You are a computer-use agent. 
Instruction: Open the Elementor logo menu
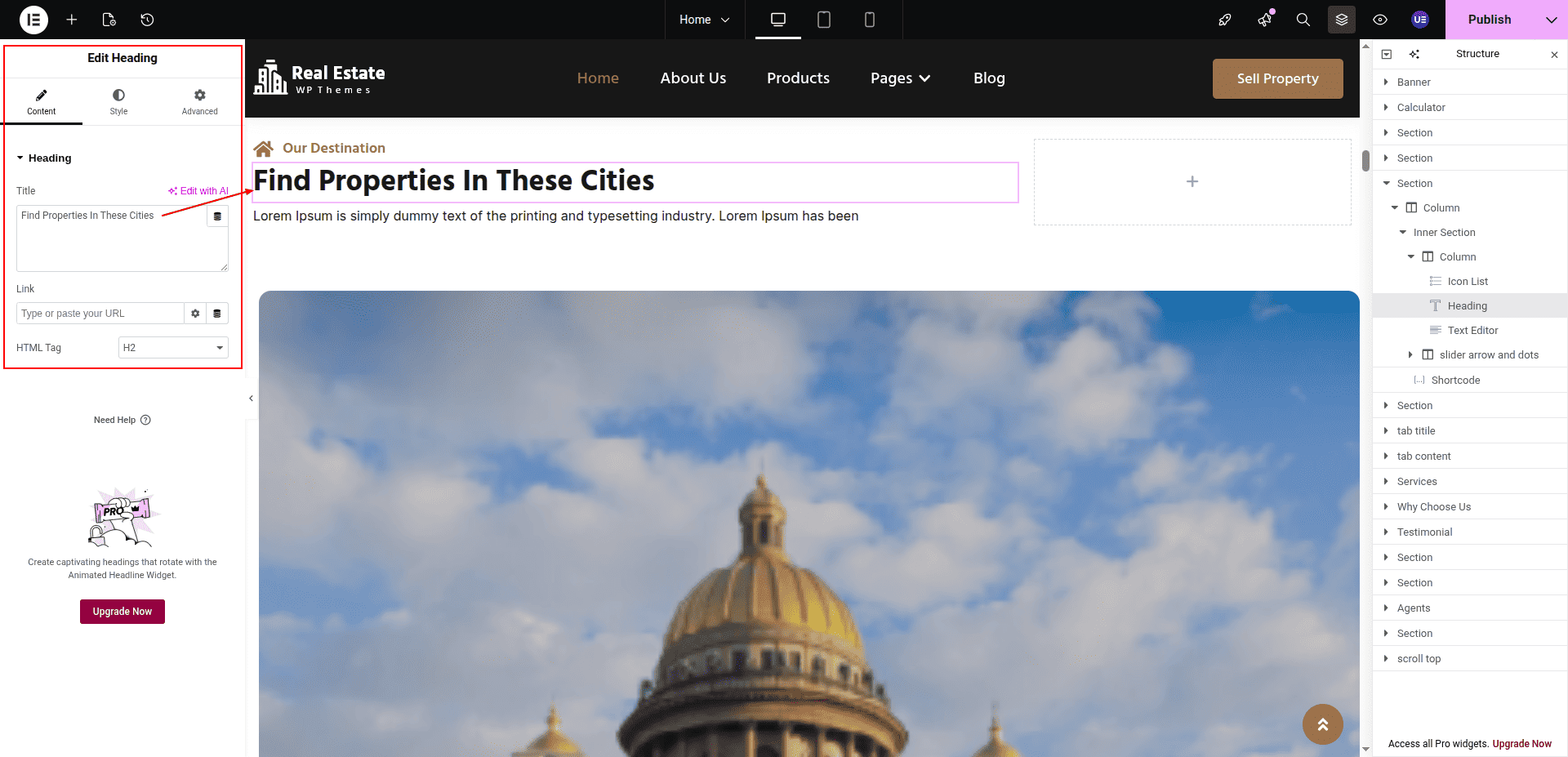(33, 20)
